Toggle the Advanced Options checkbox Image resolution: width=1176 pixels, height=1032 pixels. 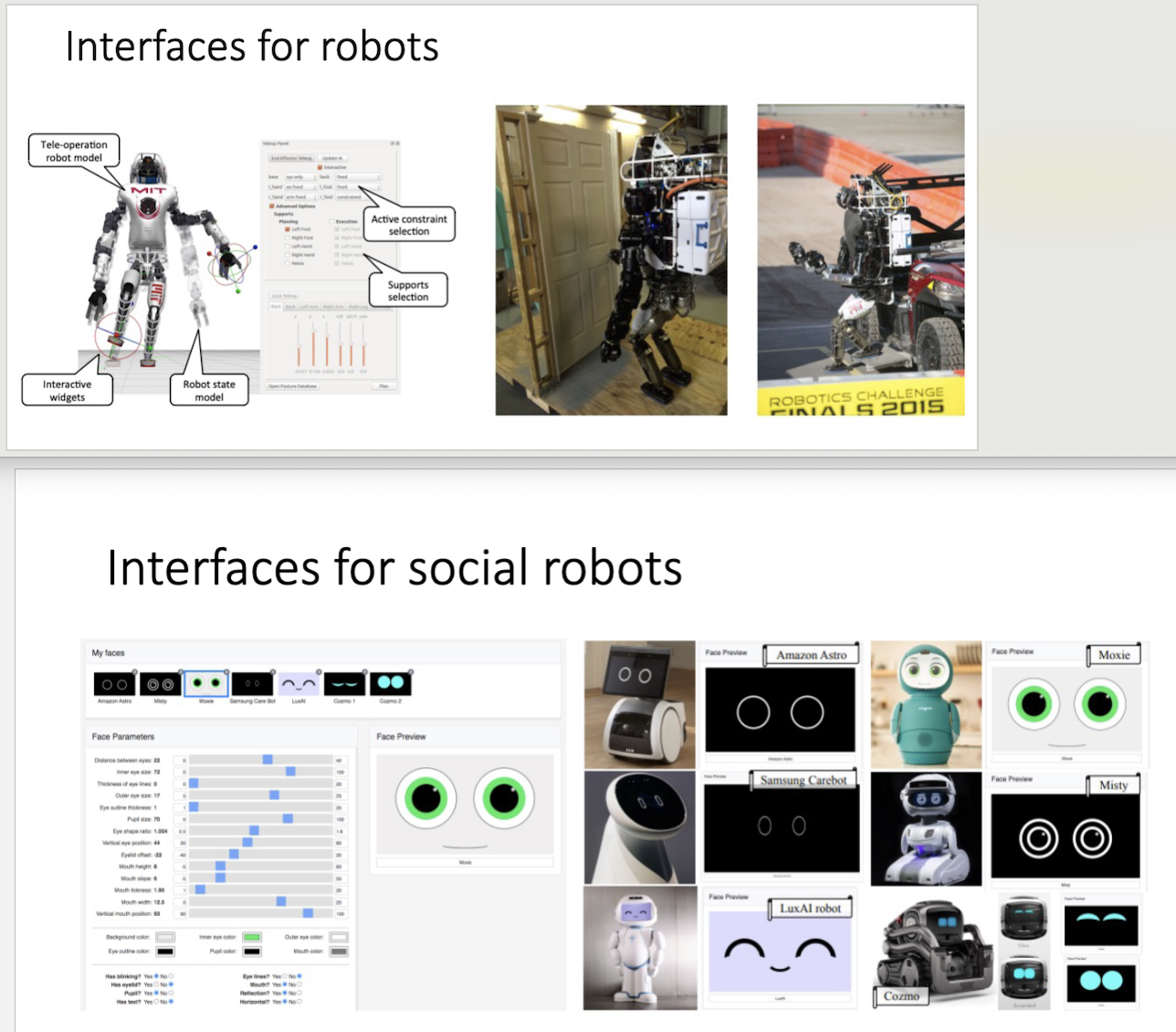pos(271,206)
